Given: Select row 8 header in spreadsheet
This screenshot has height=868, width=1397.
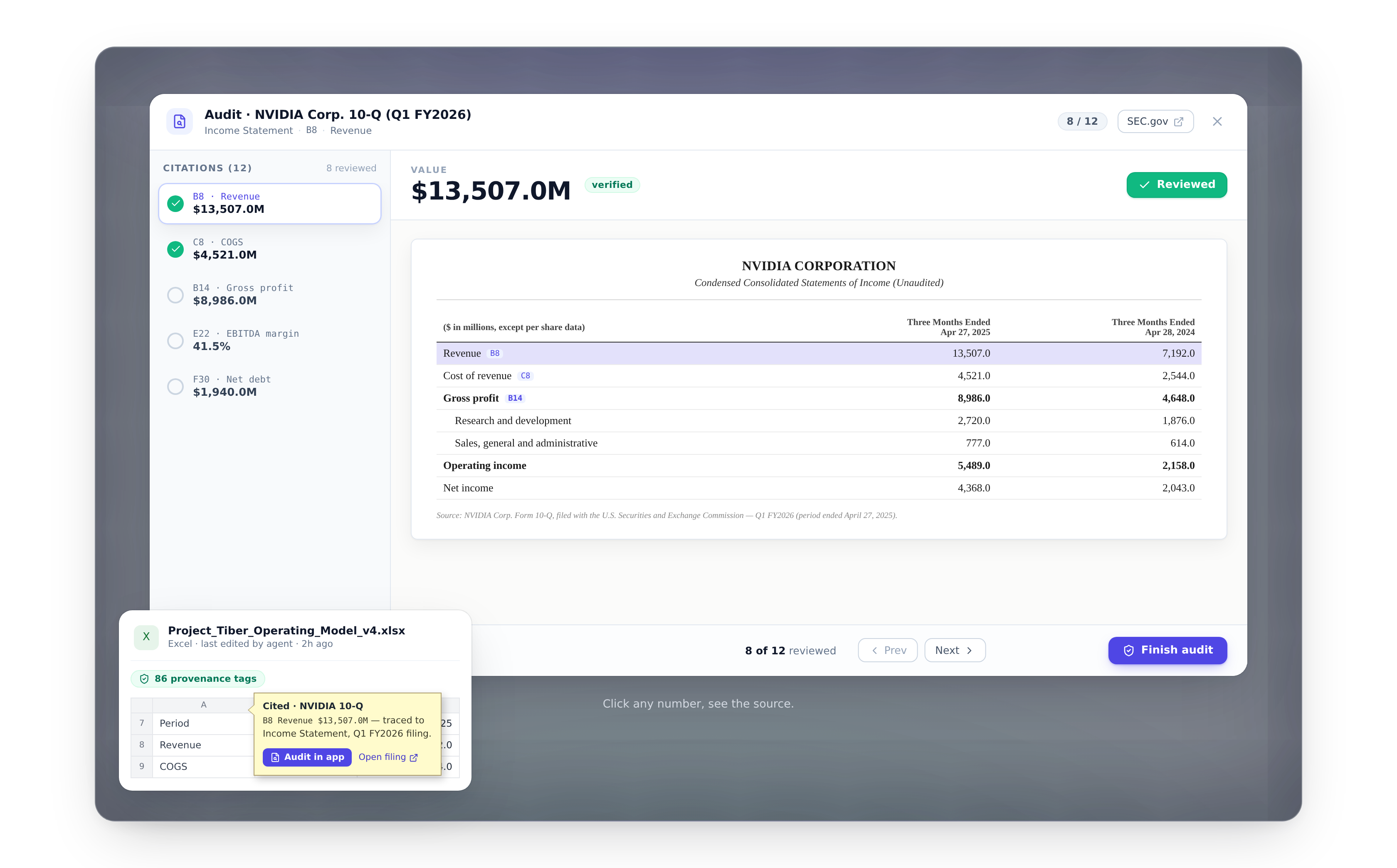Looking at the screenshot, I should tap(141, 745).
